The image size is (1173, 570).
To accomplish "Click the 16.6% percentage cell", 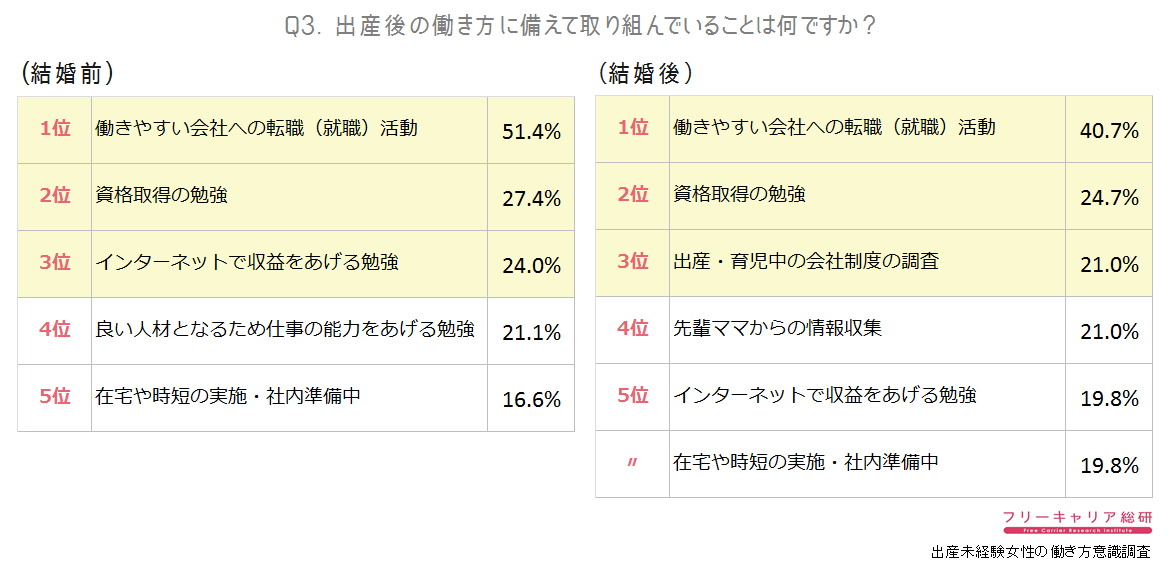I will [x=531, y=399].
